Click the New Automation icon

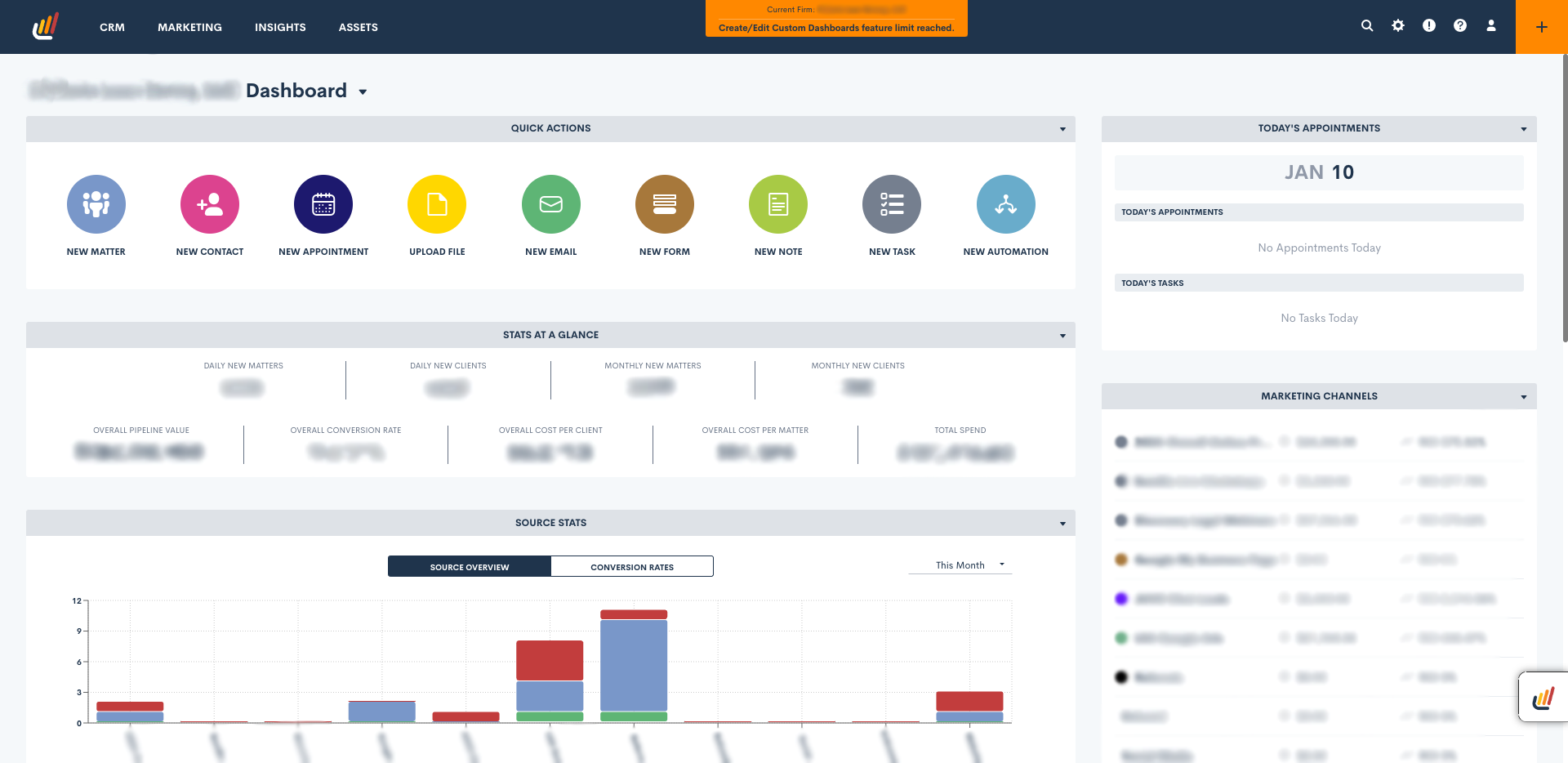(1006, 204)
